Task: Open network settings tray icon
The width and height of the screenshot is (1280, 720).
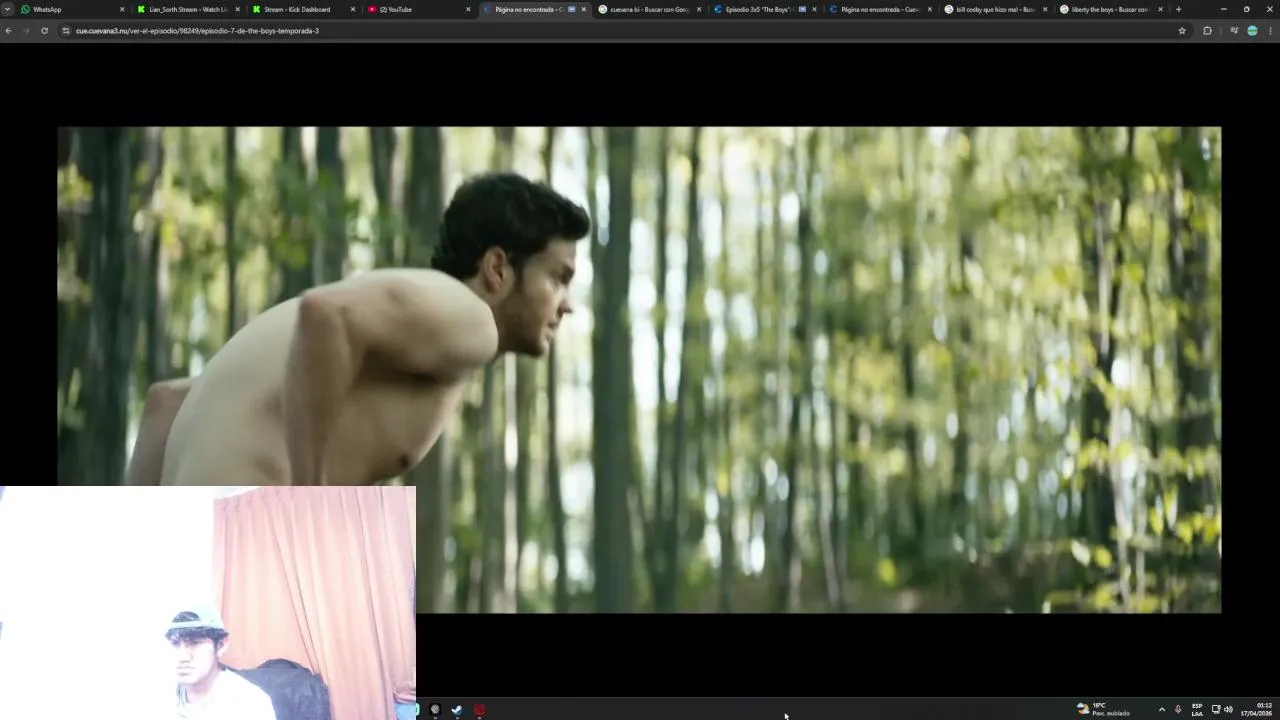Action: [1216, 710]
